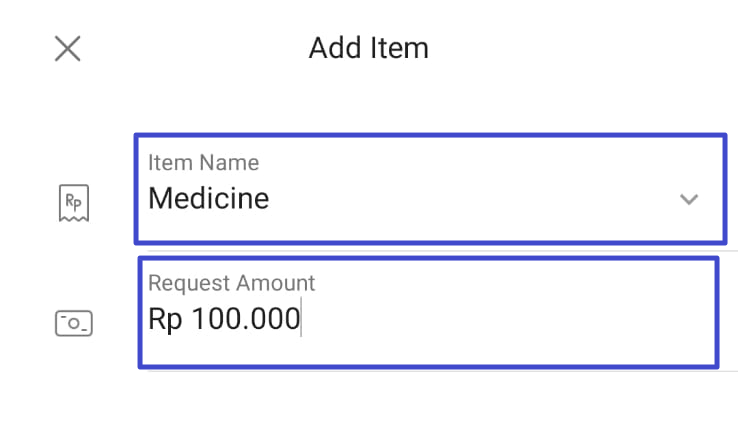Click the circle in the banknote icon

point(74,323)
